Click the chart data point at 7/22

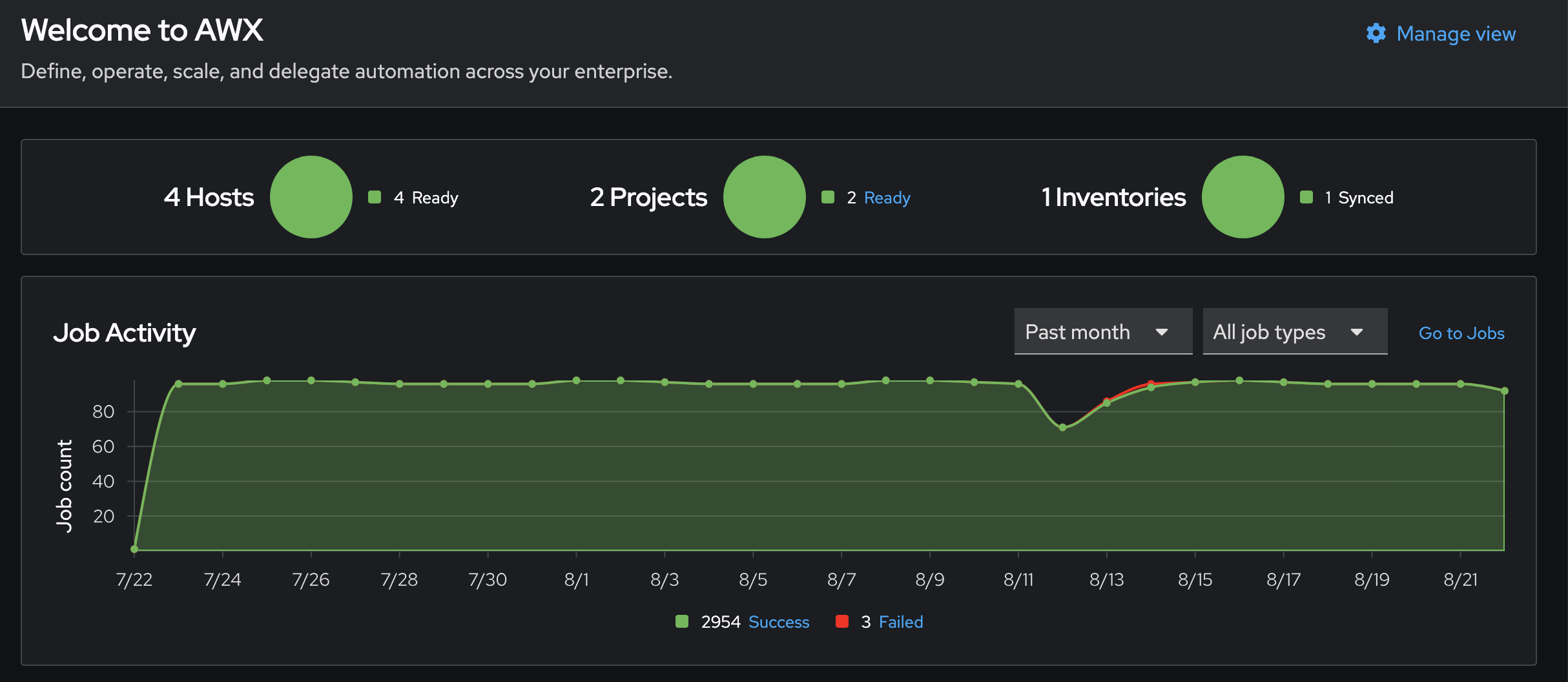tap(134, 549)
